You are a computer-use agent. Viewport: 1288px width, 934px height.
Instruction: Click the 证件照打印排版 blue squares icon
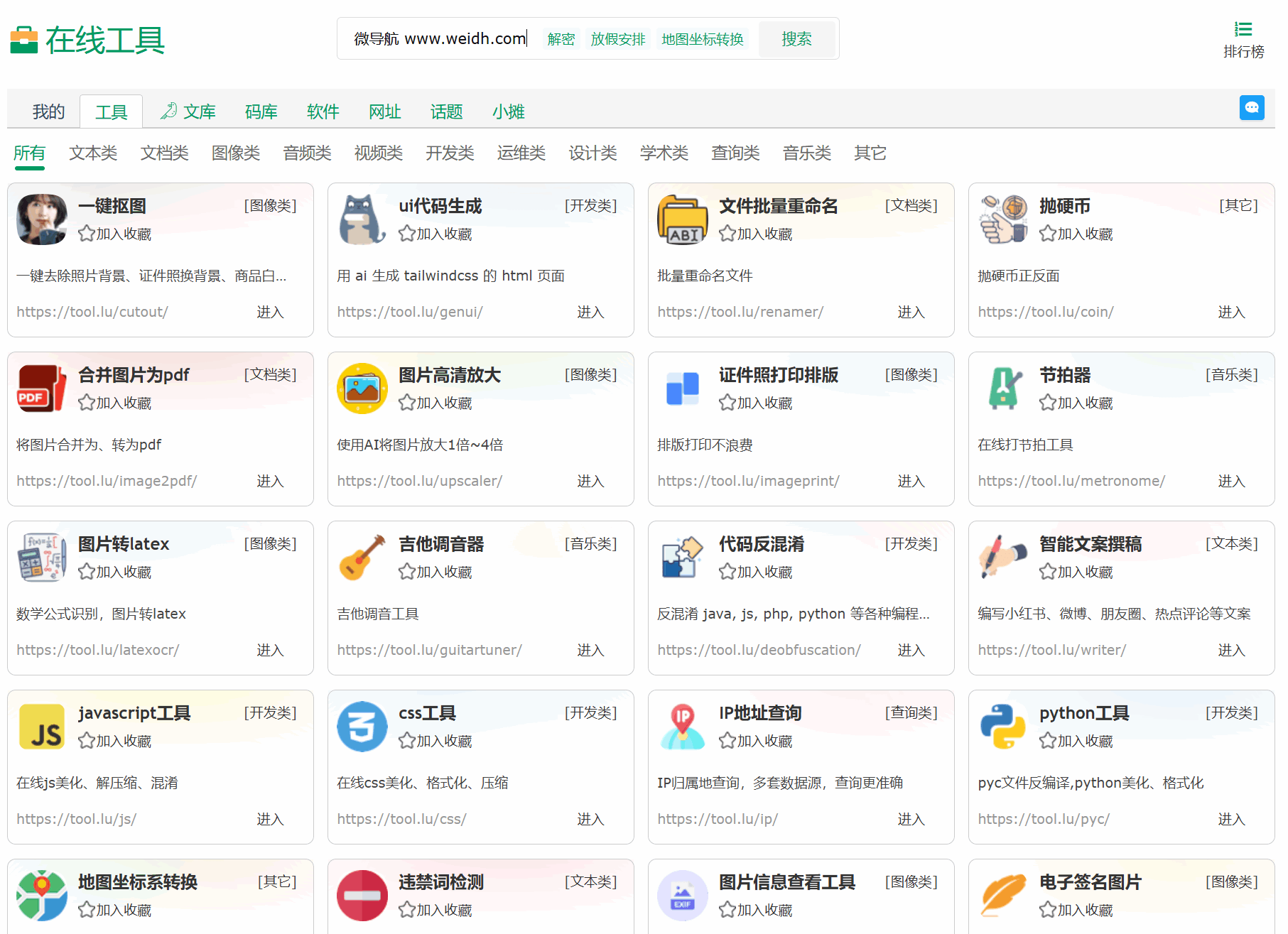[x=683, y=389]
